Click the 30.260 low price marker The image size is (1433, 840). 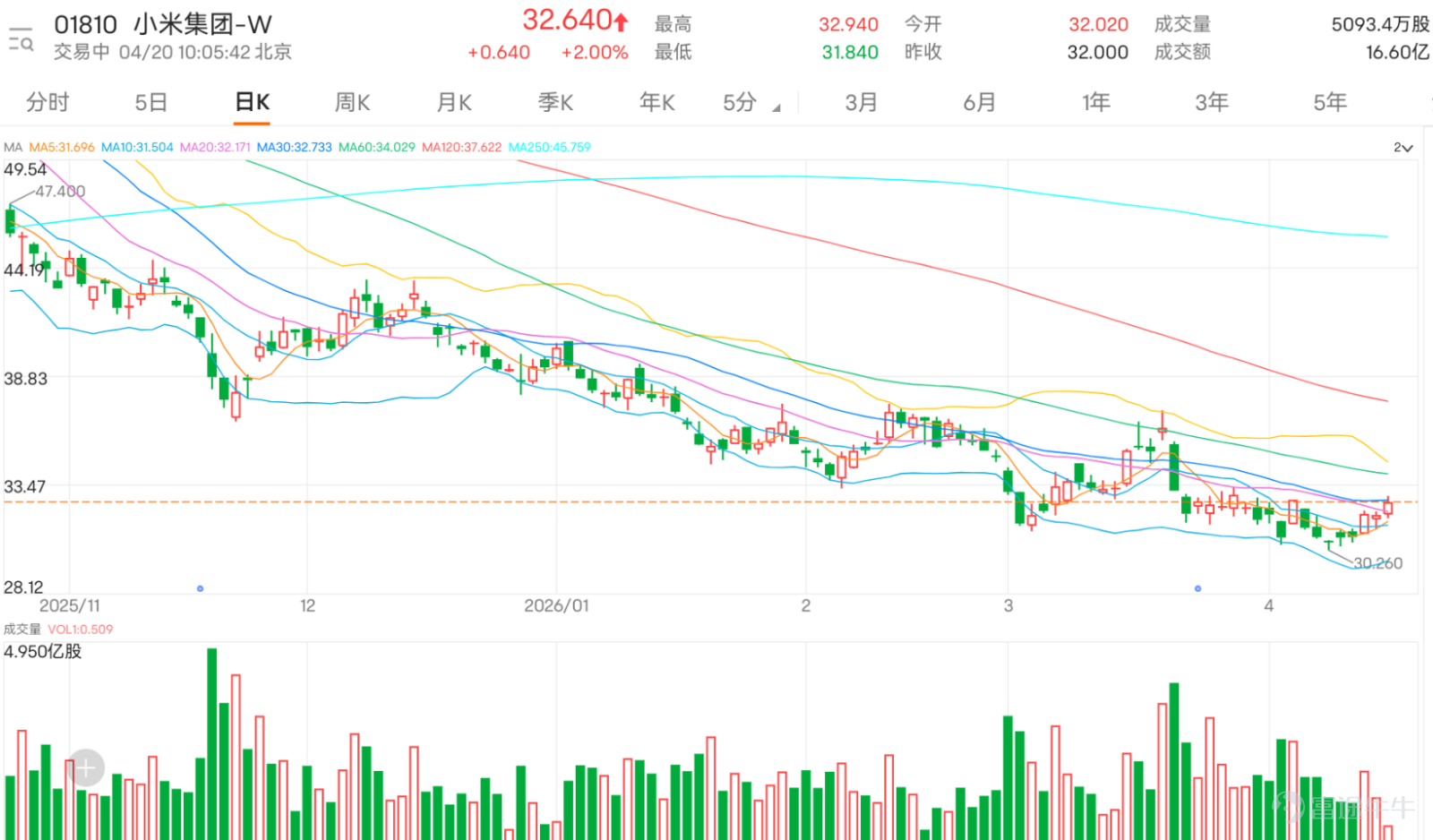(x=1377, y=563)
